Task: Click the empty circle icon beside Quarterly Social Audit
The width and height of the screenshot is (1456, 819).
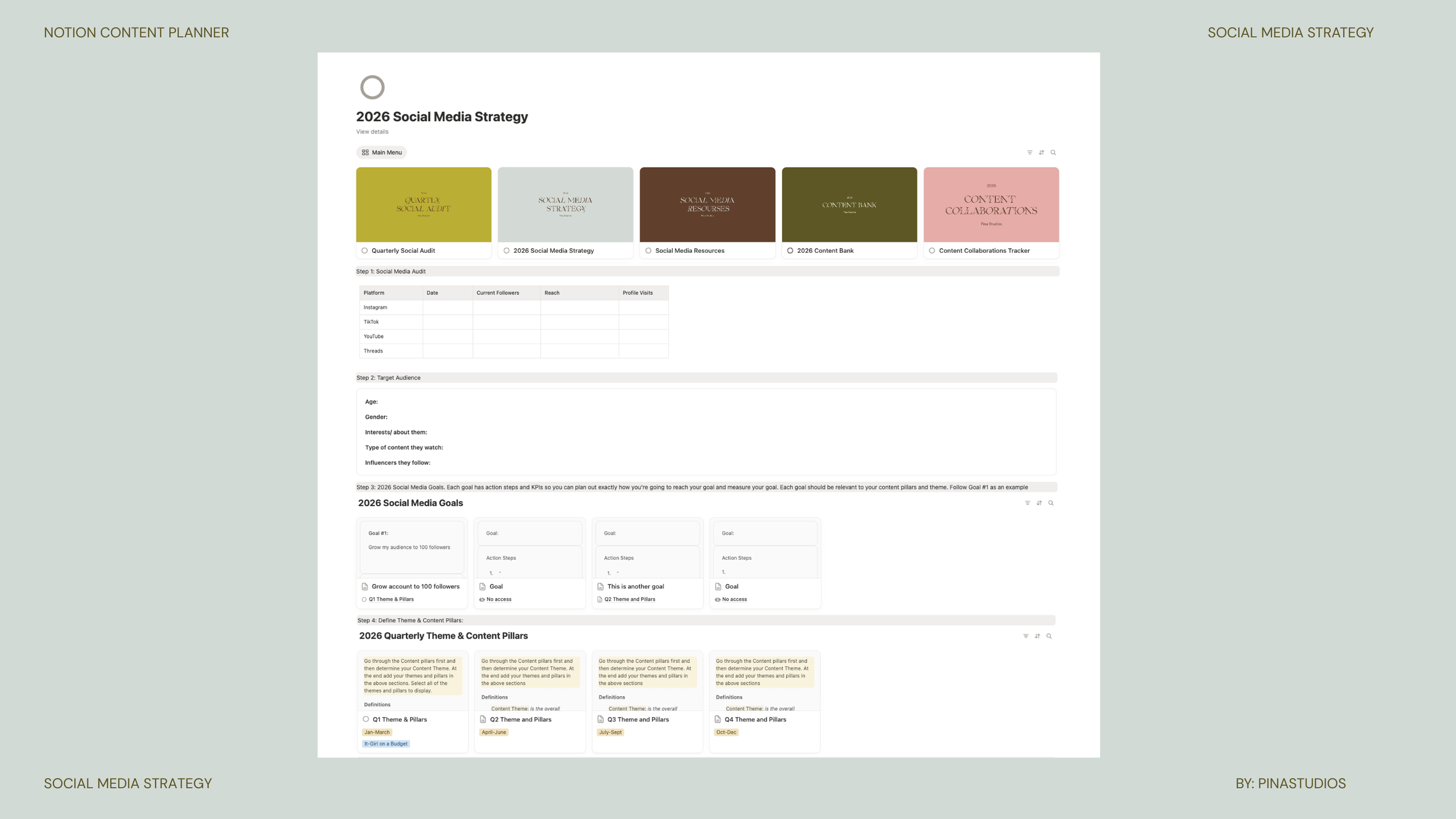Action: point(366,250)
